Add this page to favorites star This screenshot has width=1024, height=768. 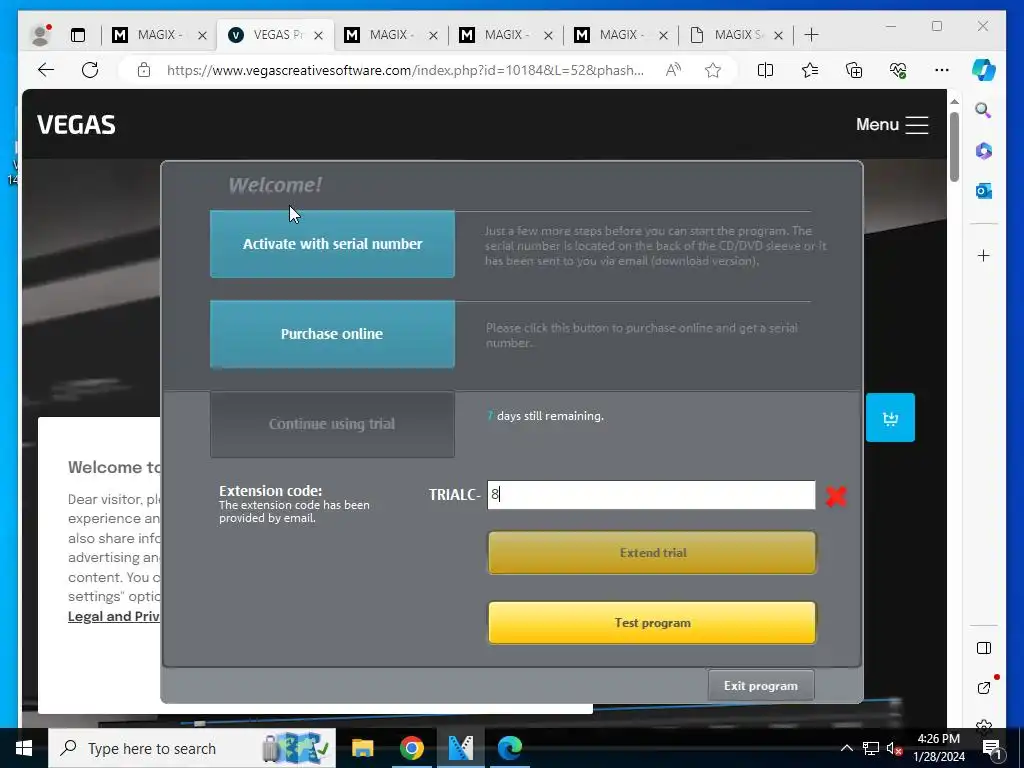713,70
